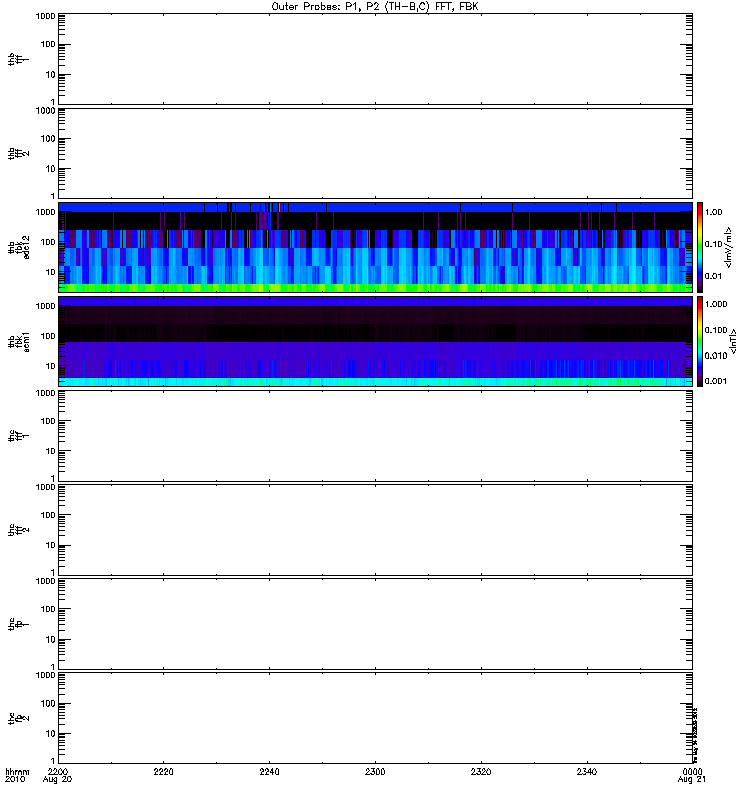Screen dimensions: 750x800
Task: Click the "2200" time axis label
Action: tap(58, 772)
